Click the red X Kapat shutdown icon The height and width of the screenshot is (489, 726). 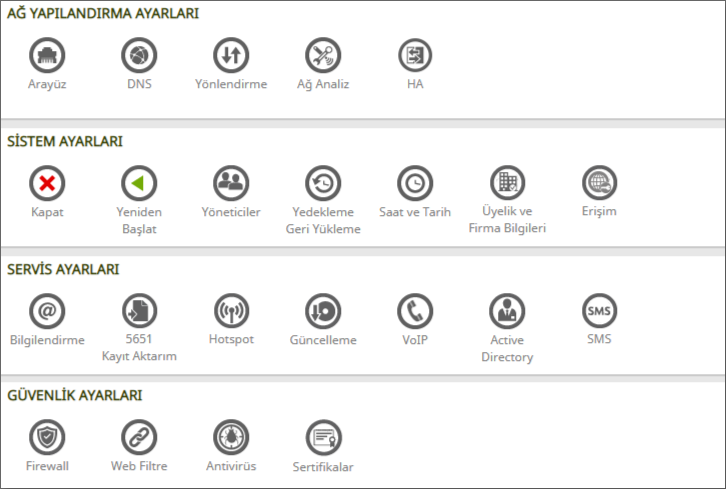(47, 183)
